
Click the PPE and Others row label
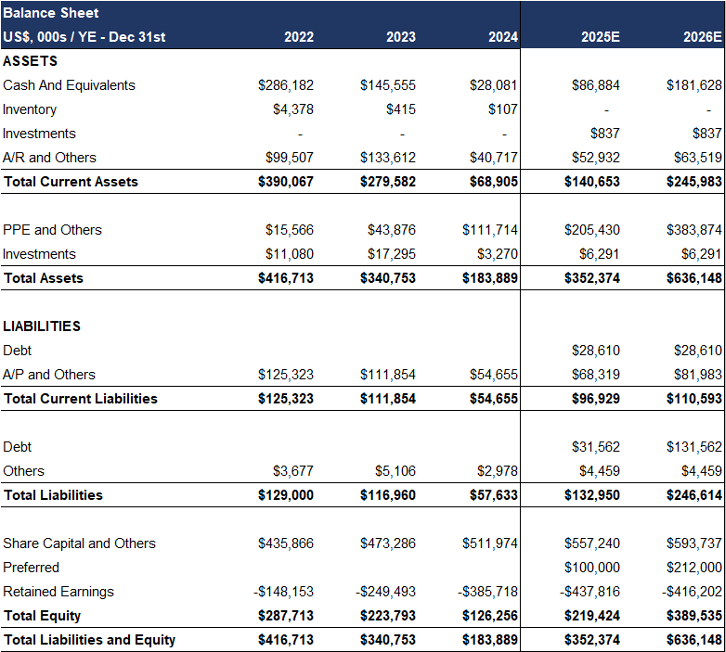click(x=52, y=230)
